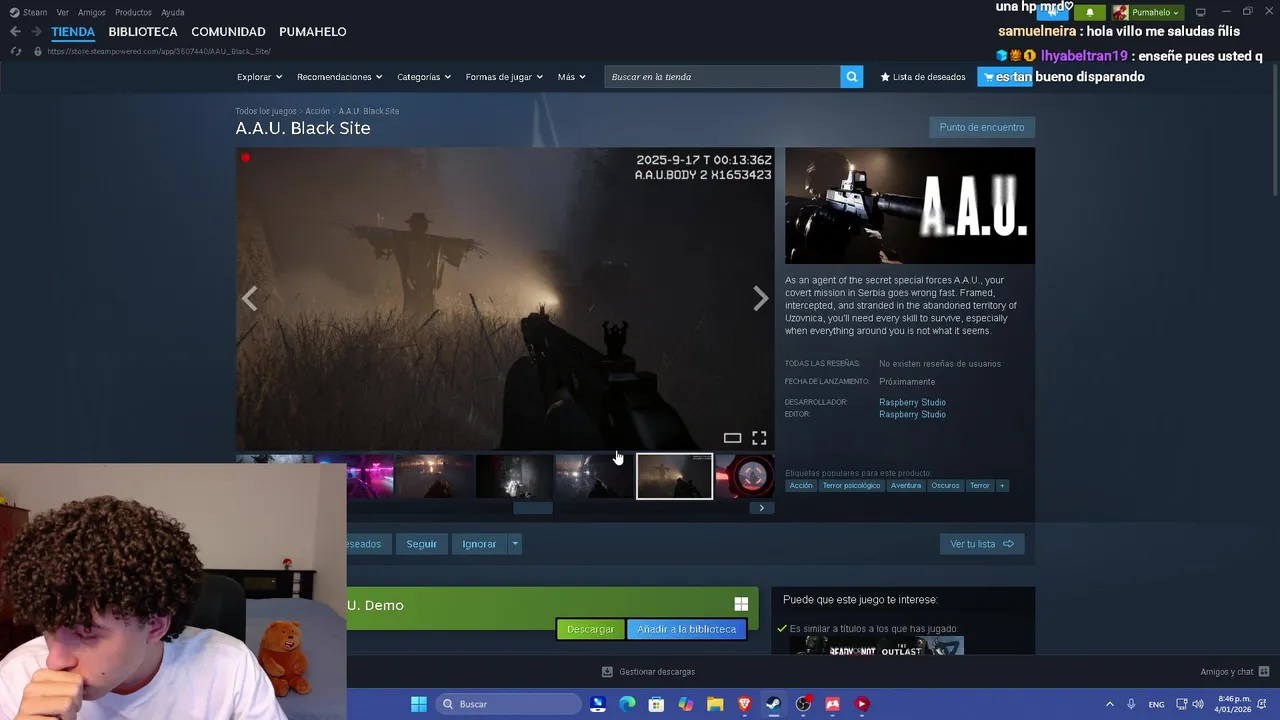
Task: Click Añadir a la biblioteca
Action: coord(686,629)
